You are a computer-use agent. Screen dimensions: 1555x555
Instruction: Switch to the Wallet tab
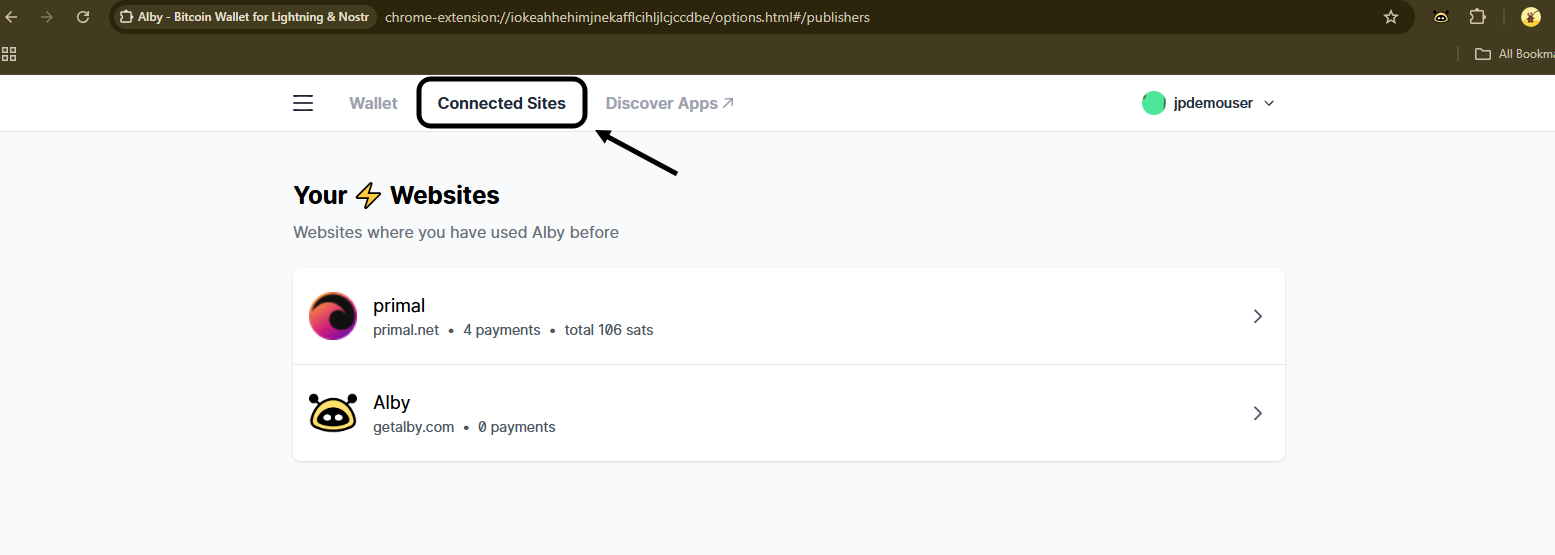pyautogui.click(x=373, y=103)
